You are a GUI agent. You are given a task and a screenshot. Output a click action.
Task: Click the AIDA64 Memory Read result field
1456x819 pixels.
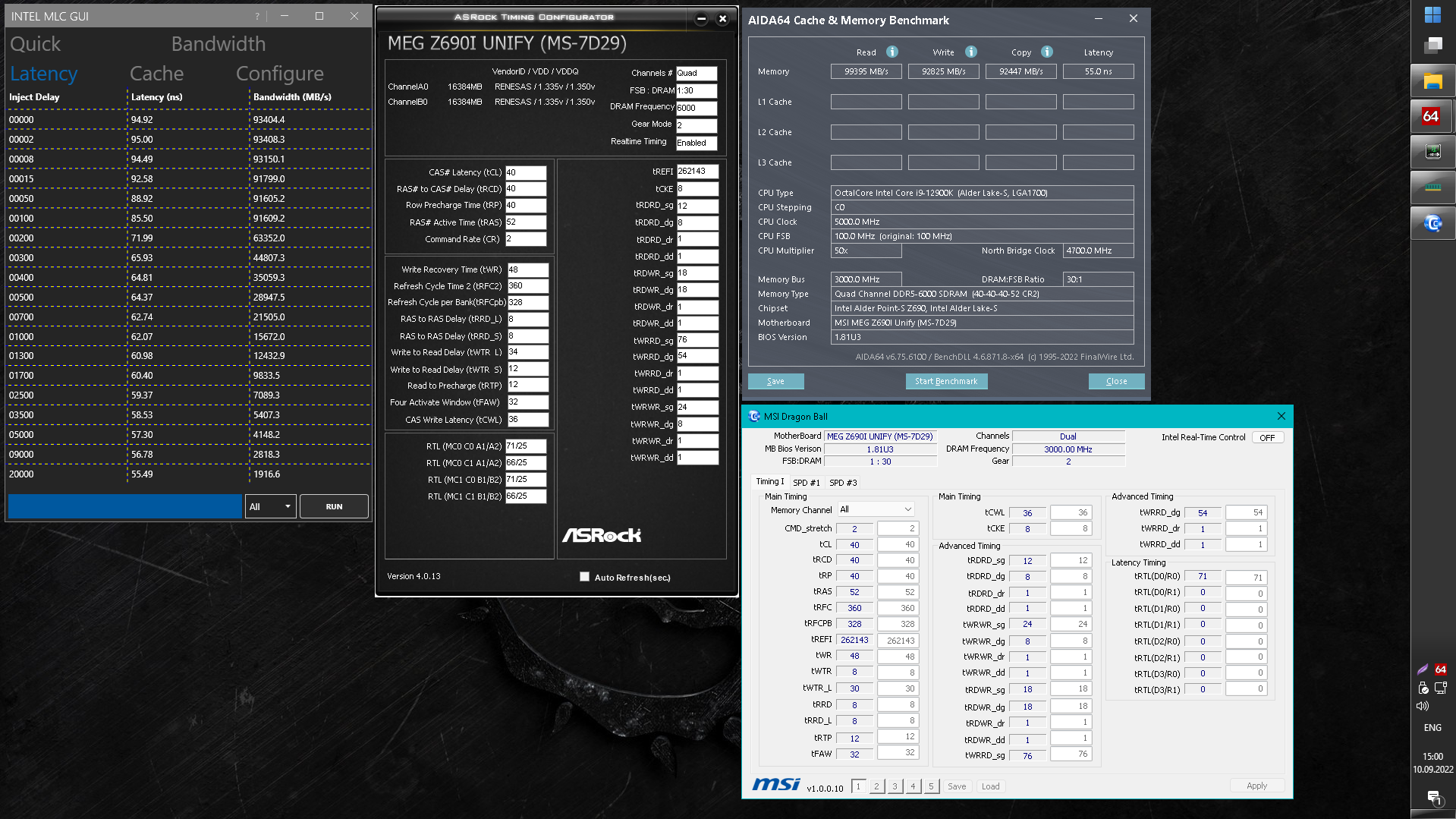(866, 71)
